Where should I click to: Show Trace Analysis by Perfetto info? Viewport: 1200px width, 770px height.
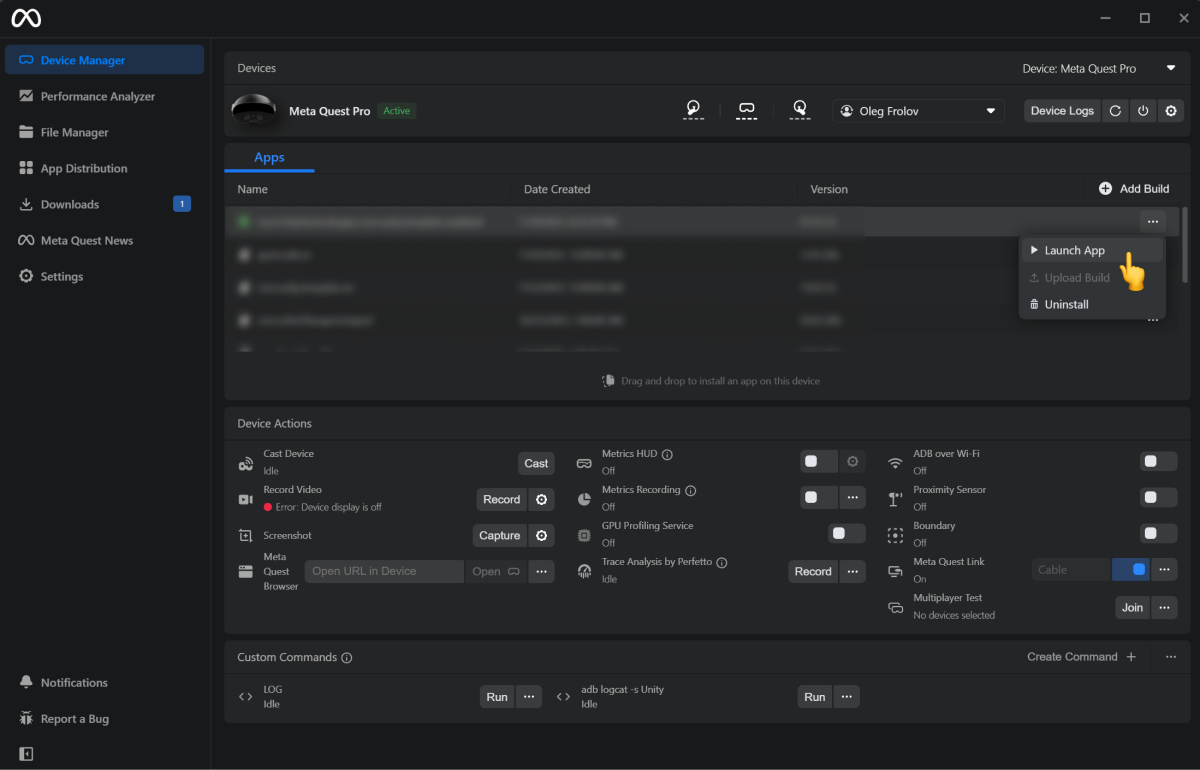pos(722,562)
